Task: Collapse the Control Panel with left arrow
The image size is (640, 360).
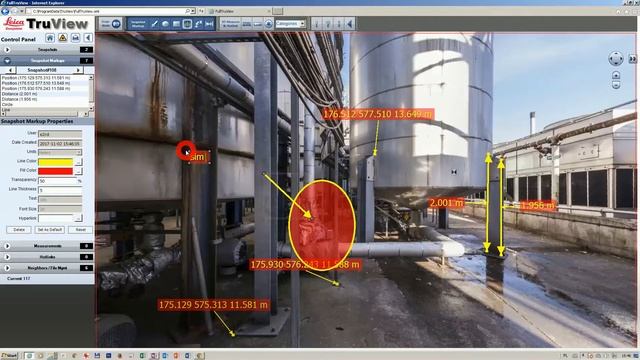Action: click(88, 38)
